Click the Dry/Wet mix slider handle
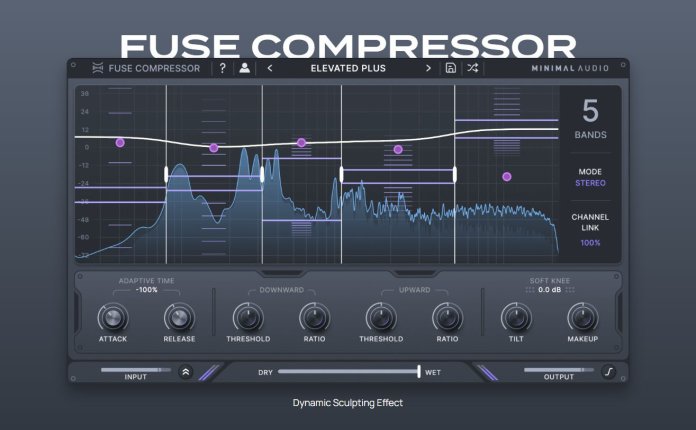 click(418, 372)
